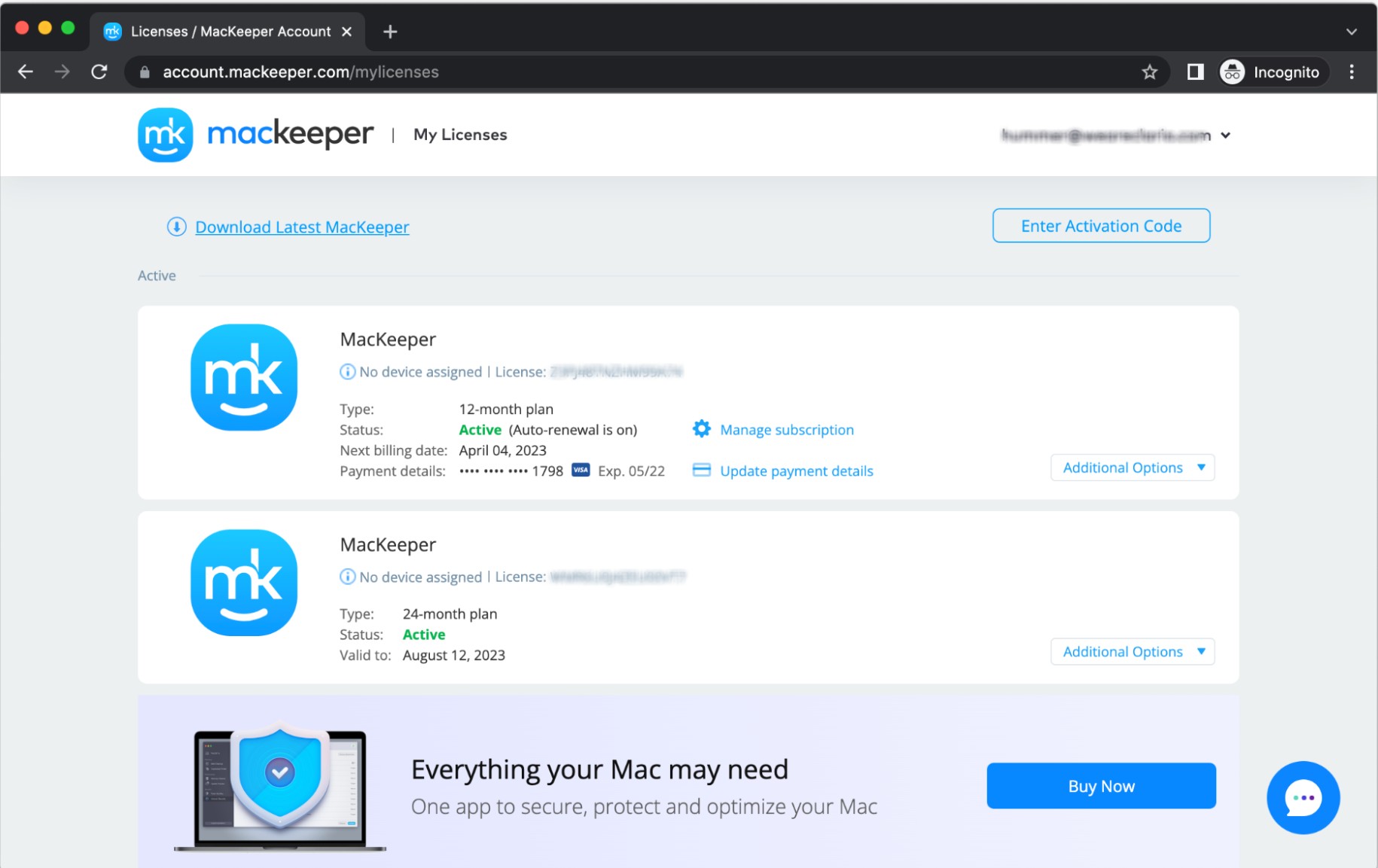Open Download Latest MacKeeper link
The image size is (1378, 868).
point(302,227)
